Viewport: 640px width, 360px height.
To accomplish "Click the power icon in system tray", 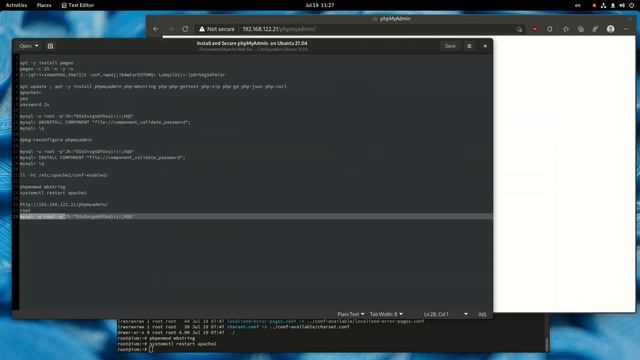I will (x=631, y=5).
